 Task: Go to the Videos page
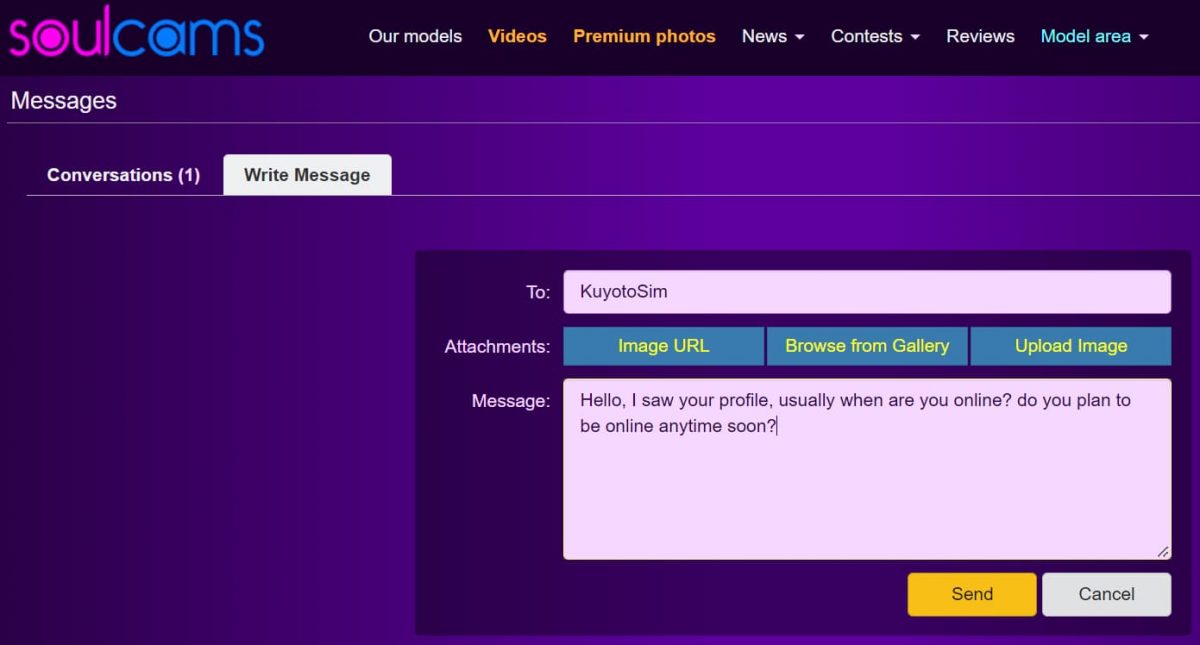pos(517,36)
